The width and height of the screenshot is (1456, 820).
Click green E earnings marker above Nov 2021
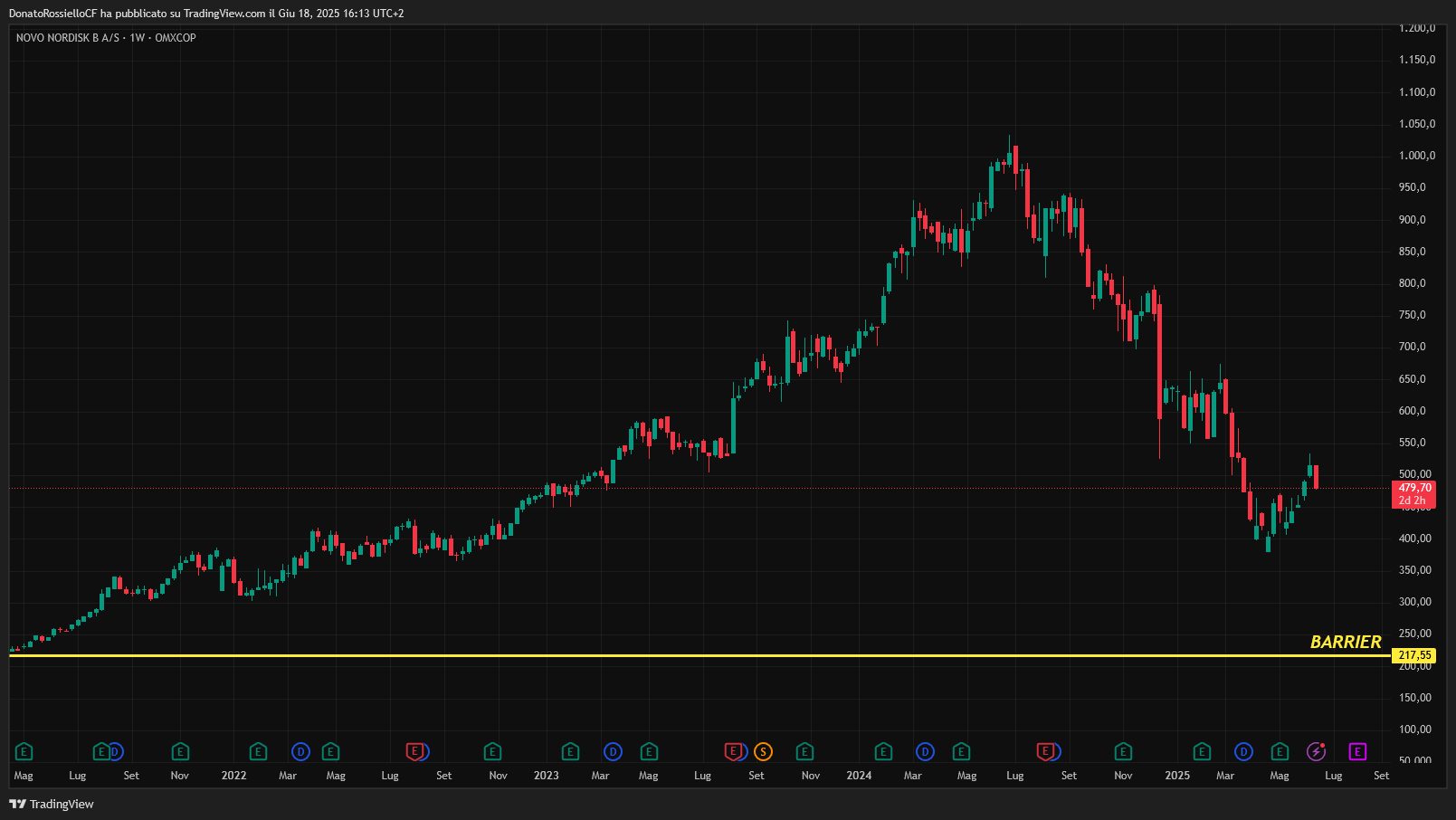tap(180, 751)
